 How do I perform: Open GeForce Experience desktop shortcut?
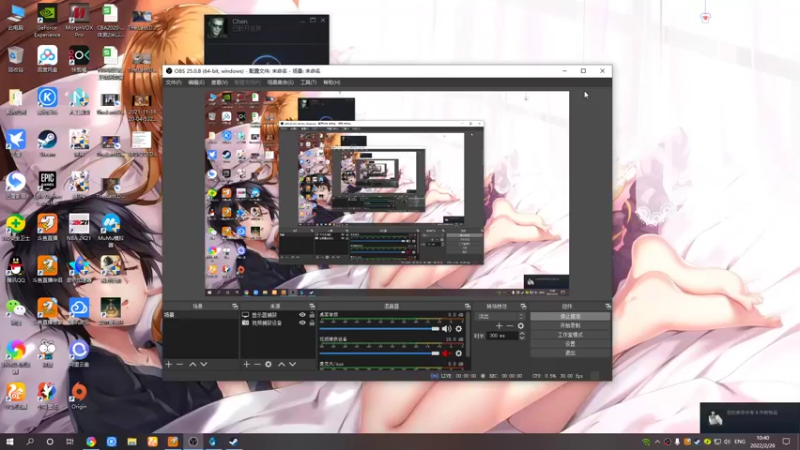coord(47,21)
